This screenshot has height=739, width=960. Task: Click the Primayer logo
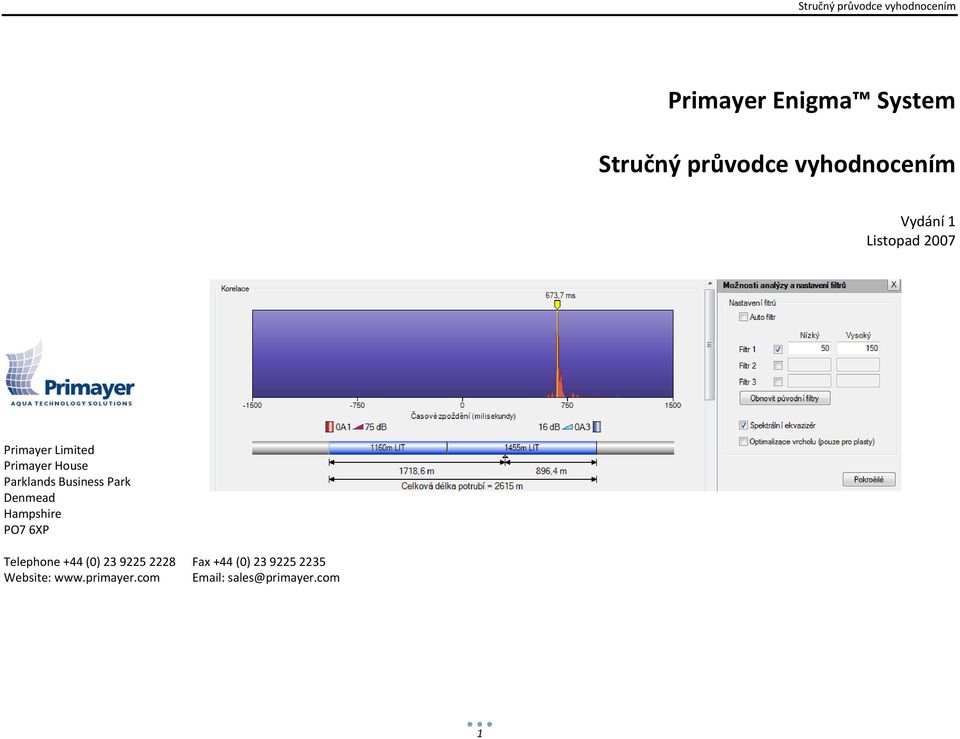pos(69,373)
